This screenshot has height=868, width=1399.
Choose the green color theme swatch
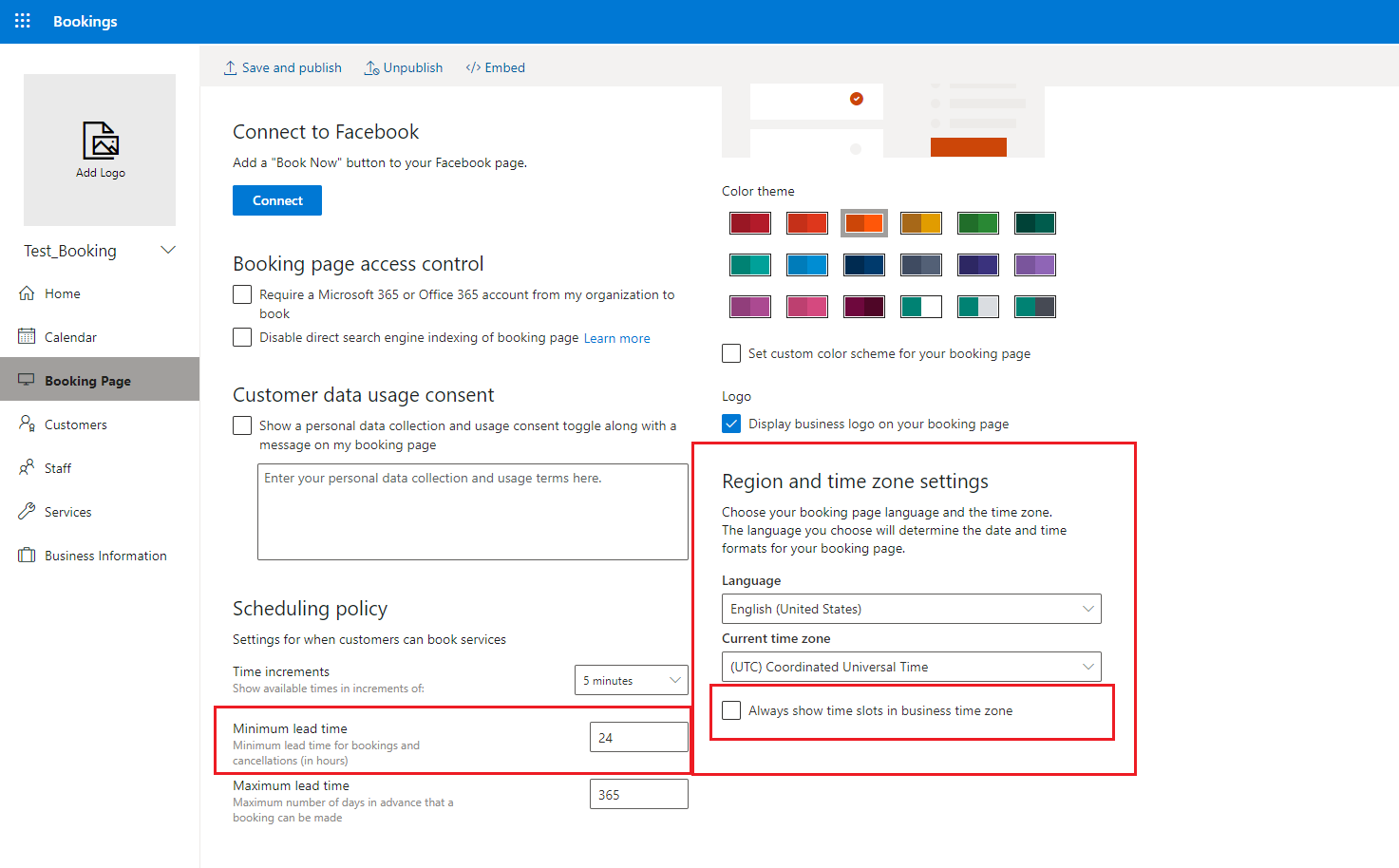pos(978,223)
